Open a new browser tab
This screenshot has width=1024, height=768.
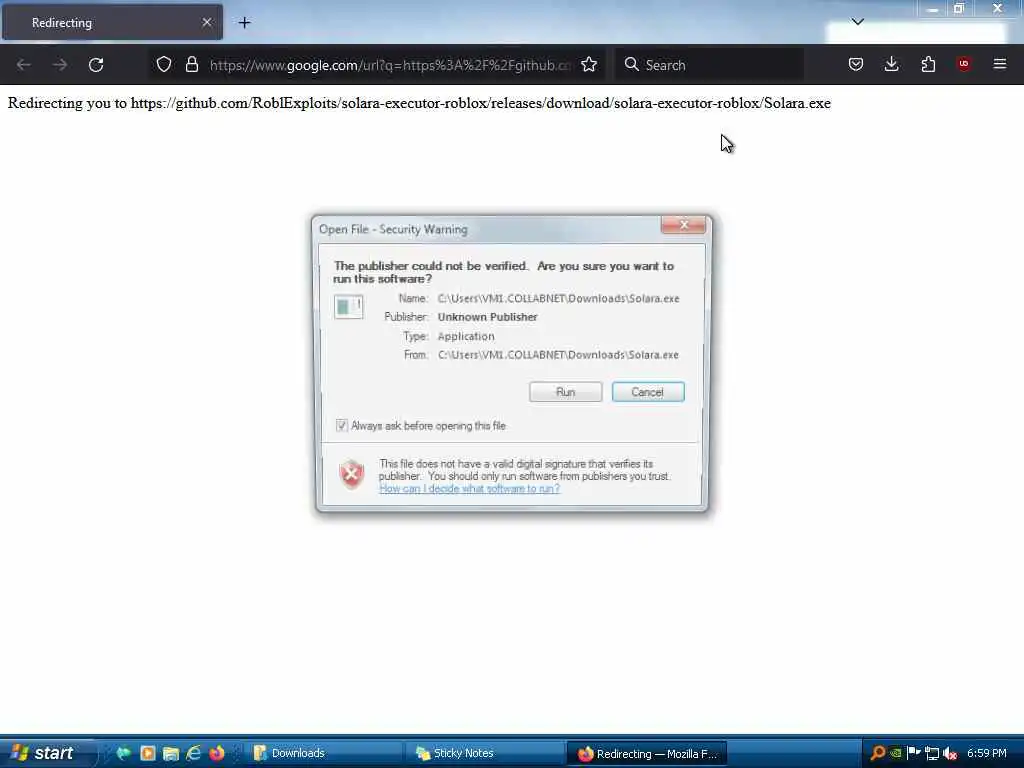[244, 23]
